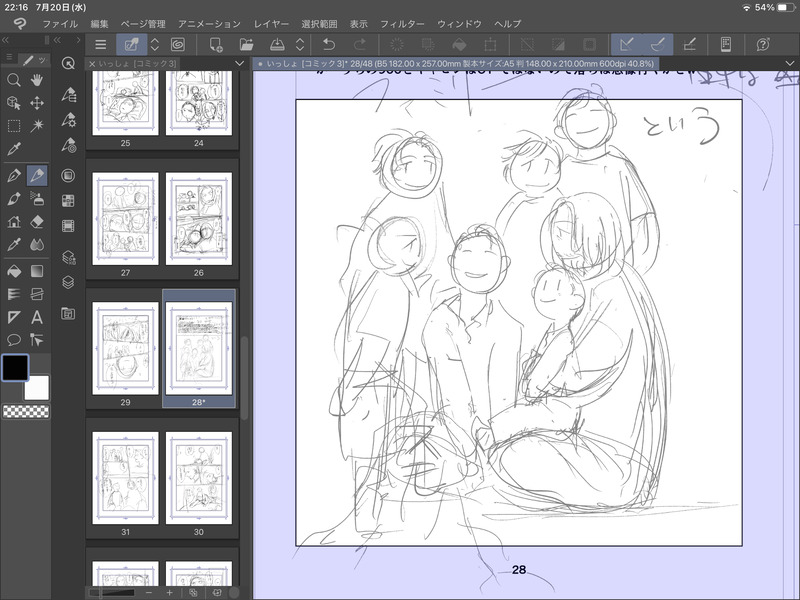Open the ウィンドウ menu
The height and width of the screenshot is (600, 800).
(x=459, y=23)
